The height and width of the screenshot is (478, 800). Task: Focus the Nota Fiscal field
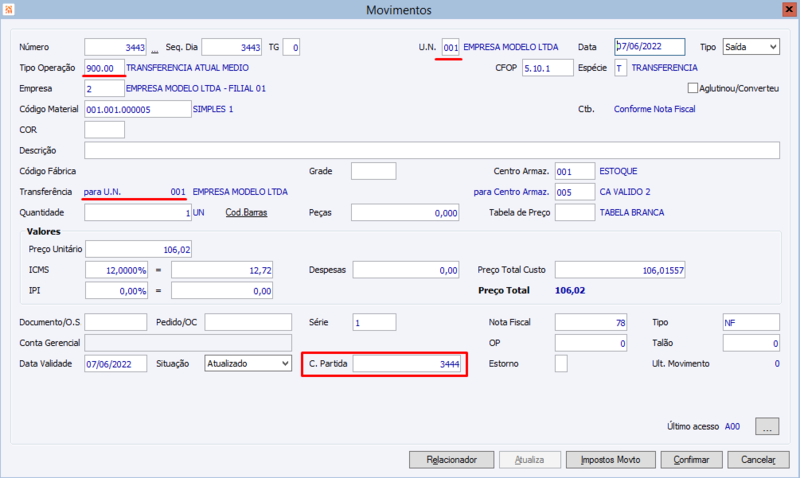591,322
